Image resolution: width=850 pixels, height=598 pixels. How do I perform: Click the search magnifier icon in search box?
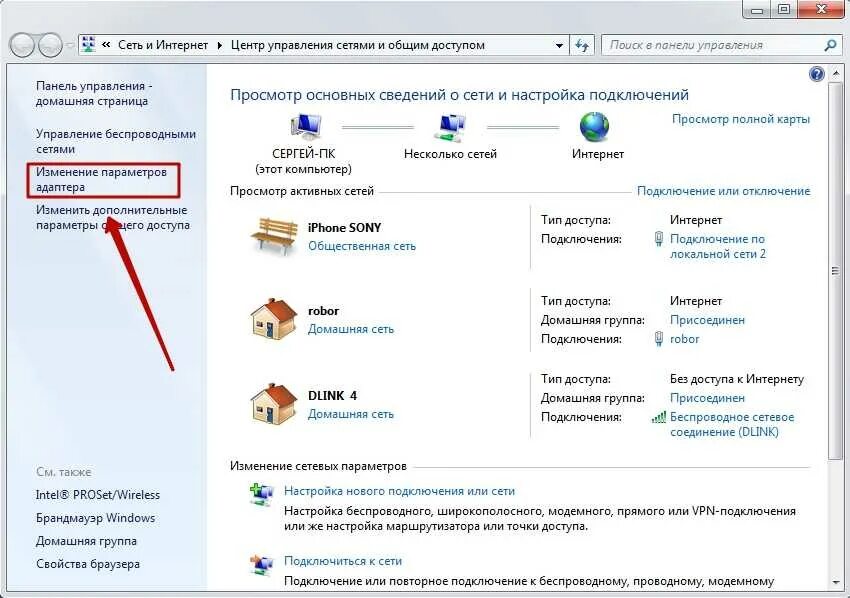(x=830, y=46)
